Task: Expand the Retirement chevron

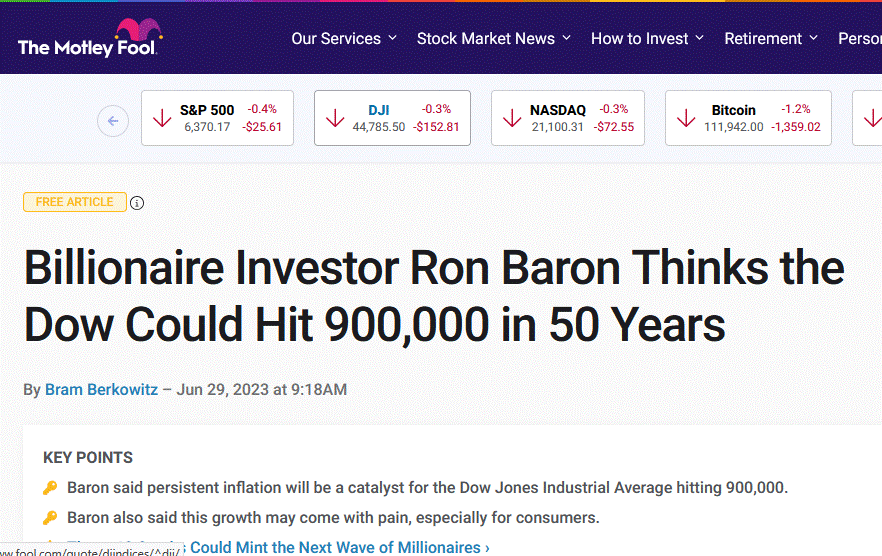Action: coord(813,38)
